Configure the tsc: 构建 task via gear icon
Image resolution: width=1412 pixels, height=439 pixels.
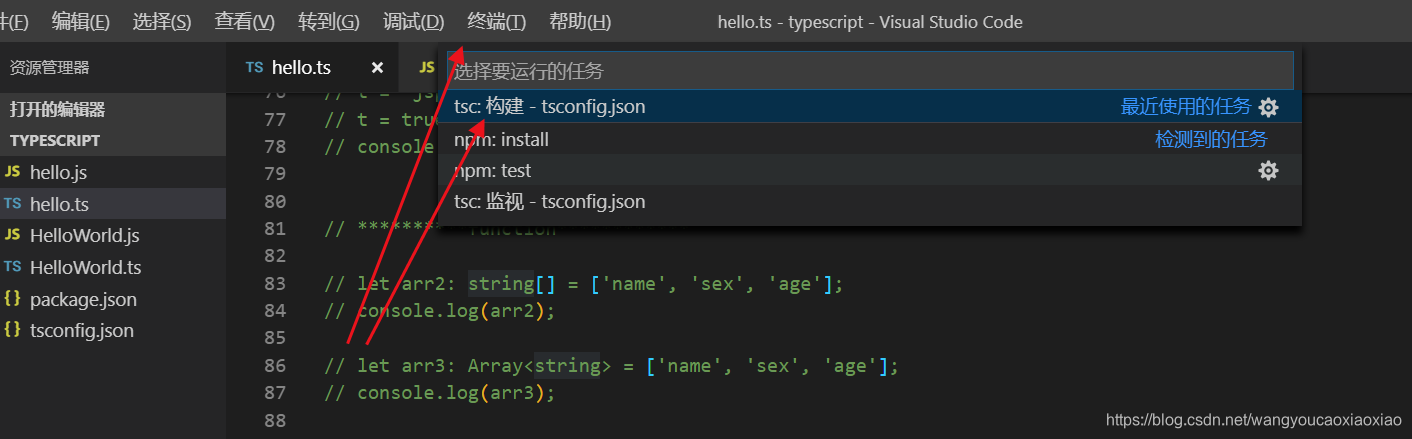[x=1268, y=108]
